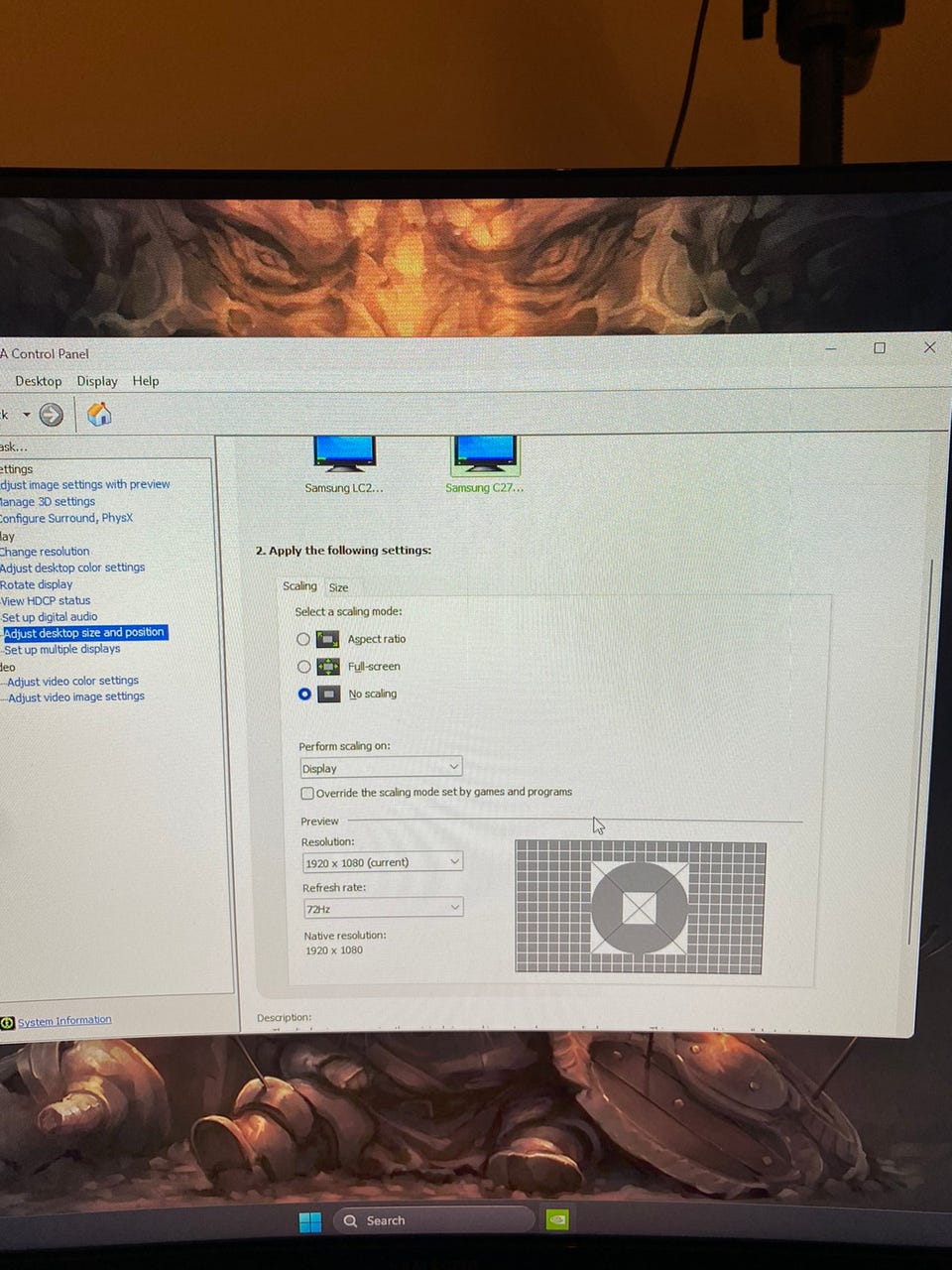Click the NVIDIA taskbar icon
Viewport: 952px width, 1270px height.
pos(557,1219)
